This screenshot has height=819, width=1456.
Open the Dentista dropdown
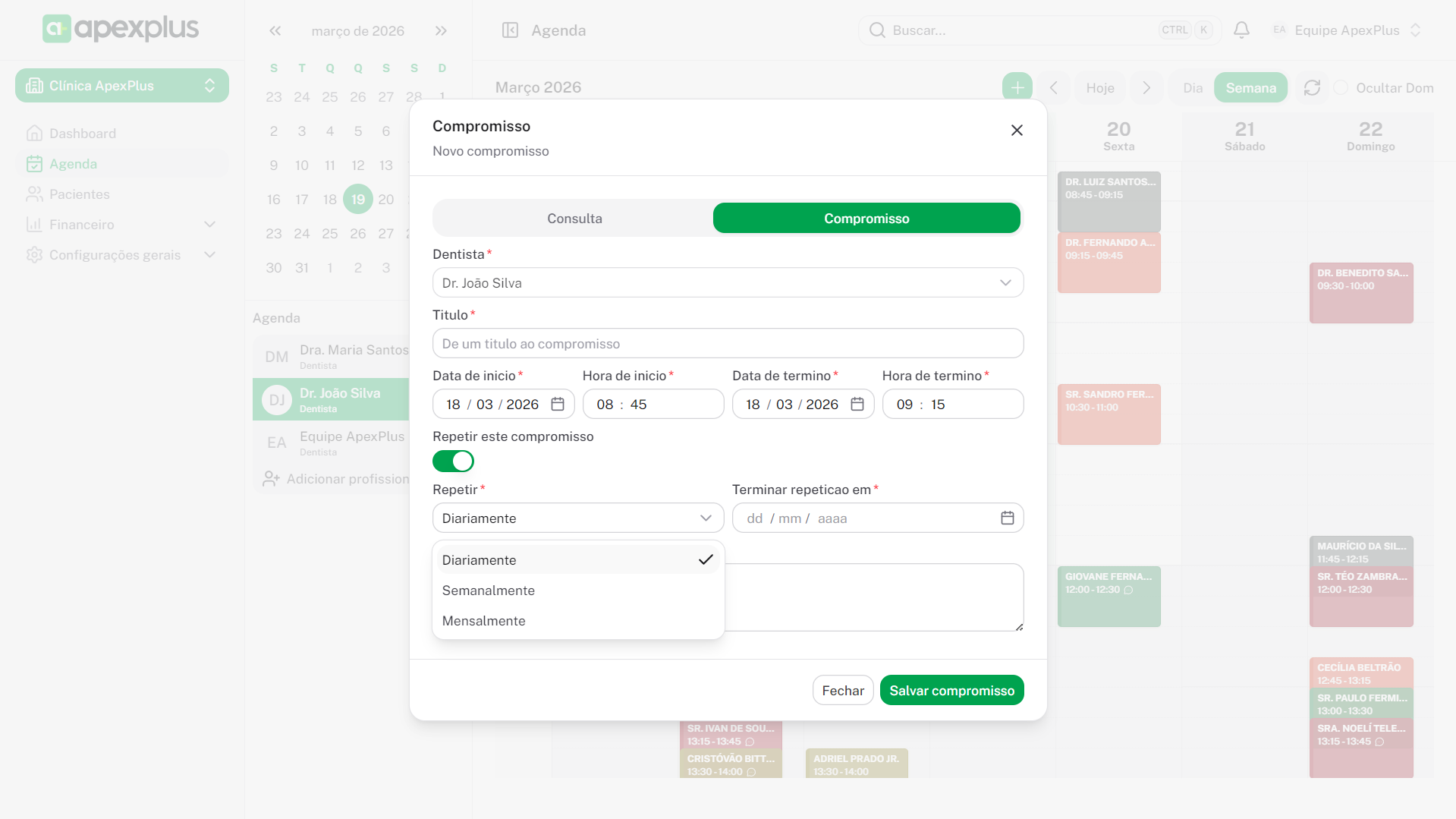728,283
